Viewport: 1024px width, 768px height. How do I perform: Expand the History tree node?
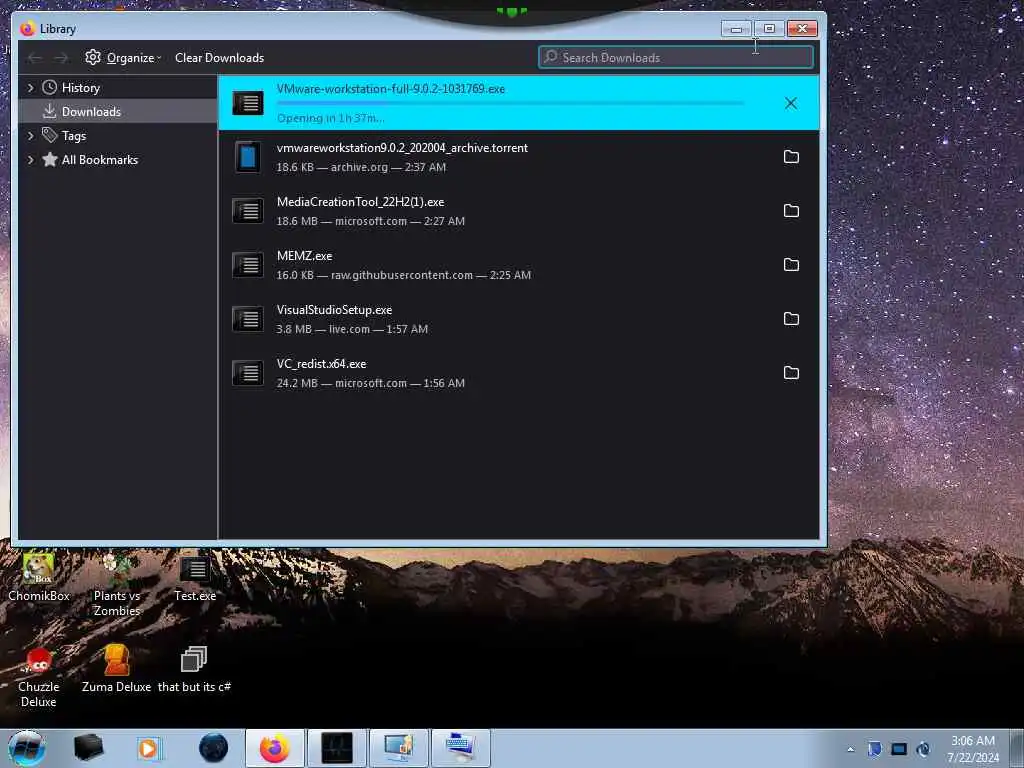point(30,88)
